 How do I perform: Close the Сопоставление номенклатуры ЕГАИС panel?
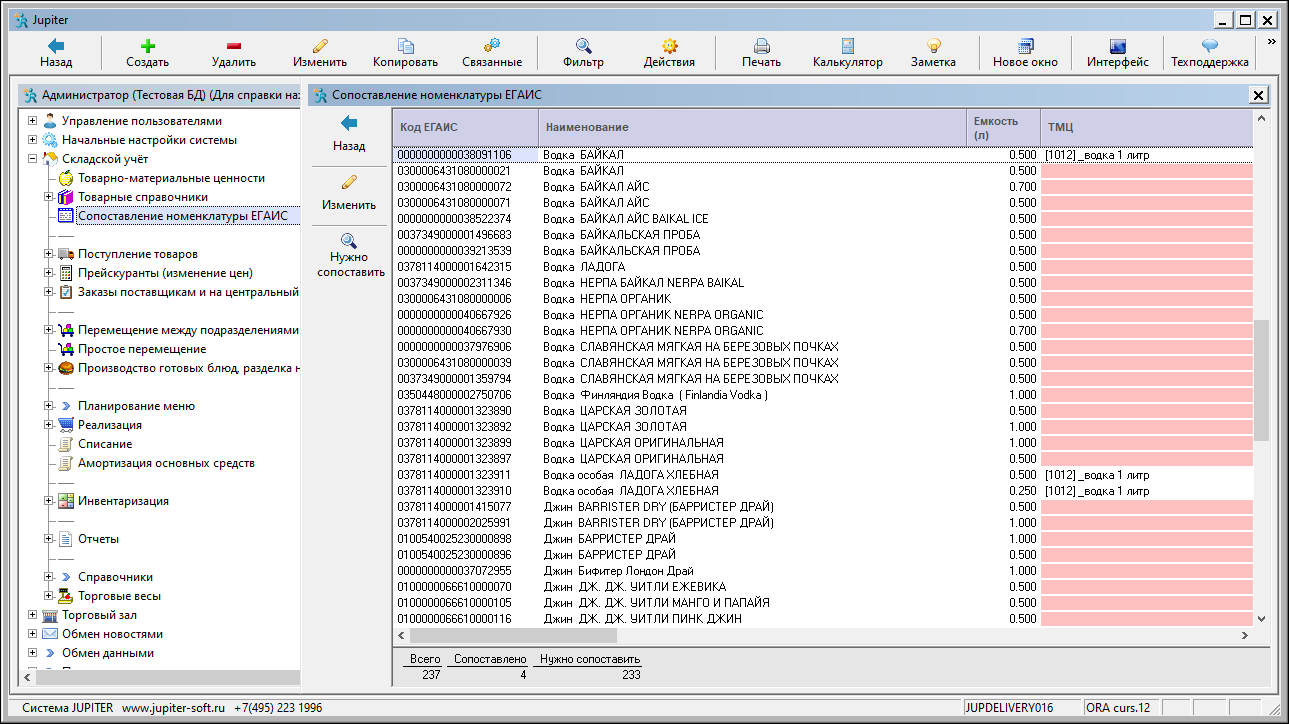pos(1258,95)
